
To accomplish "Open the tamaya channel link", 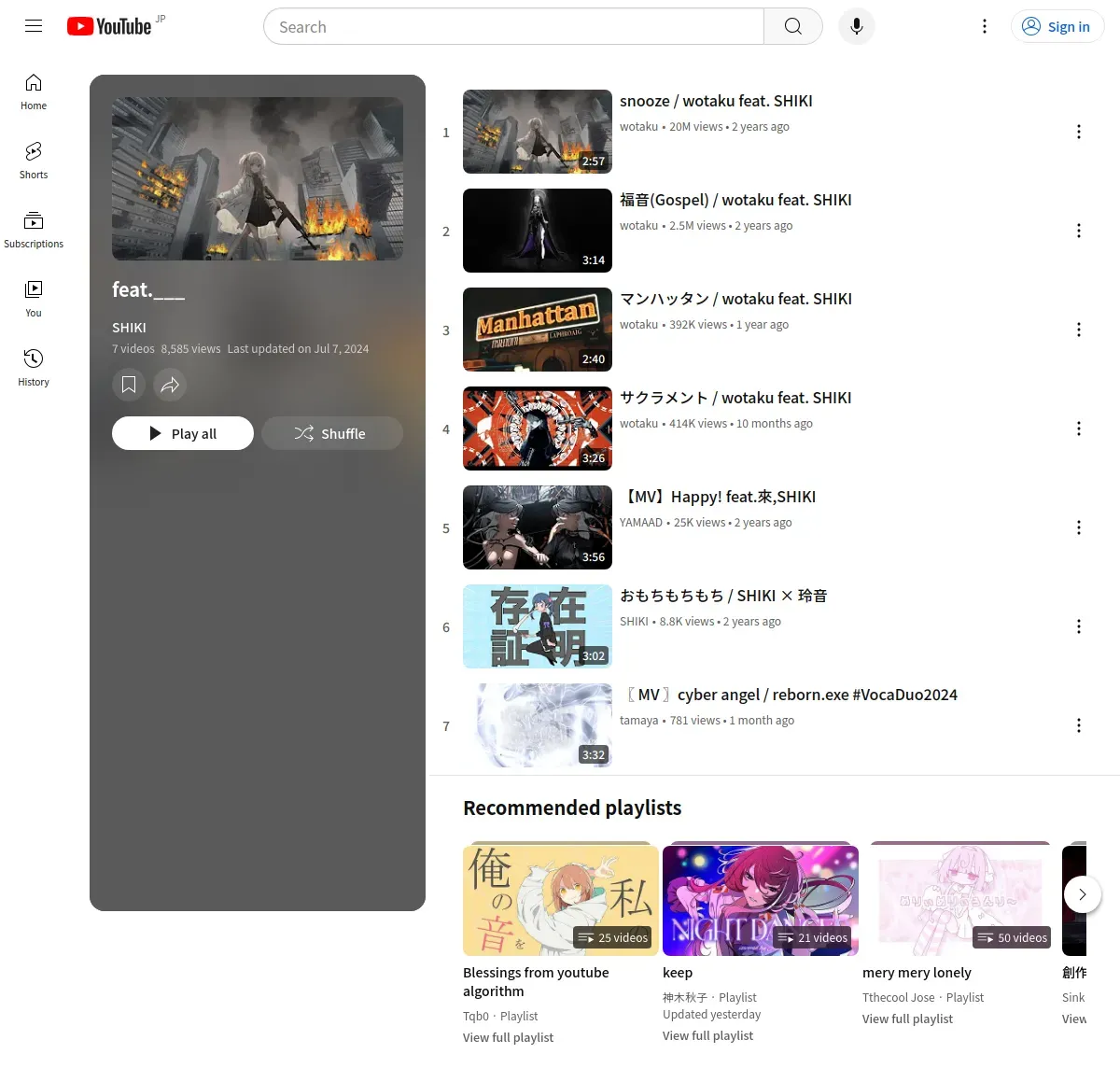I will pos(638,721).
